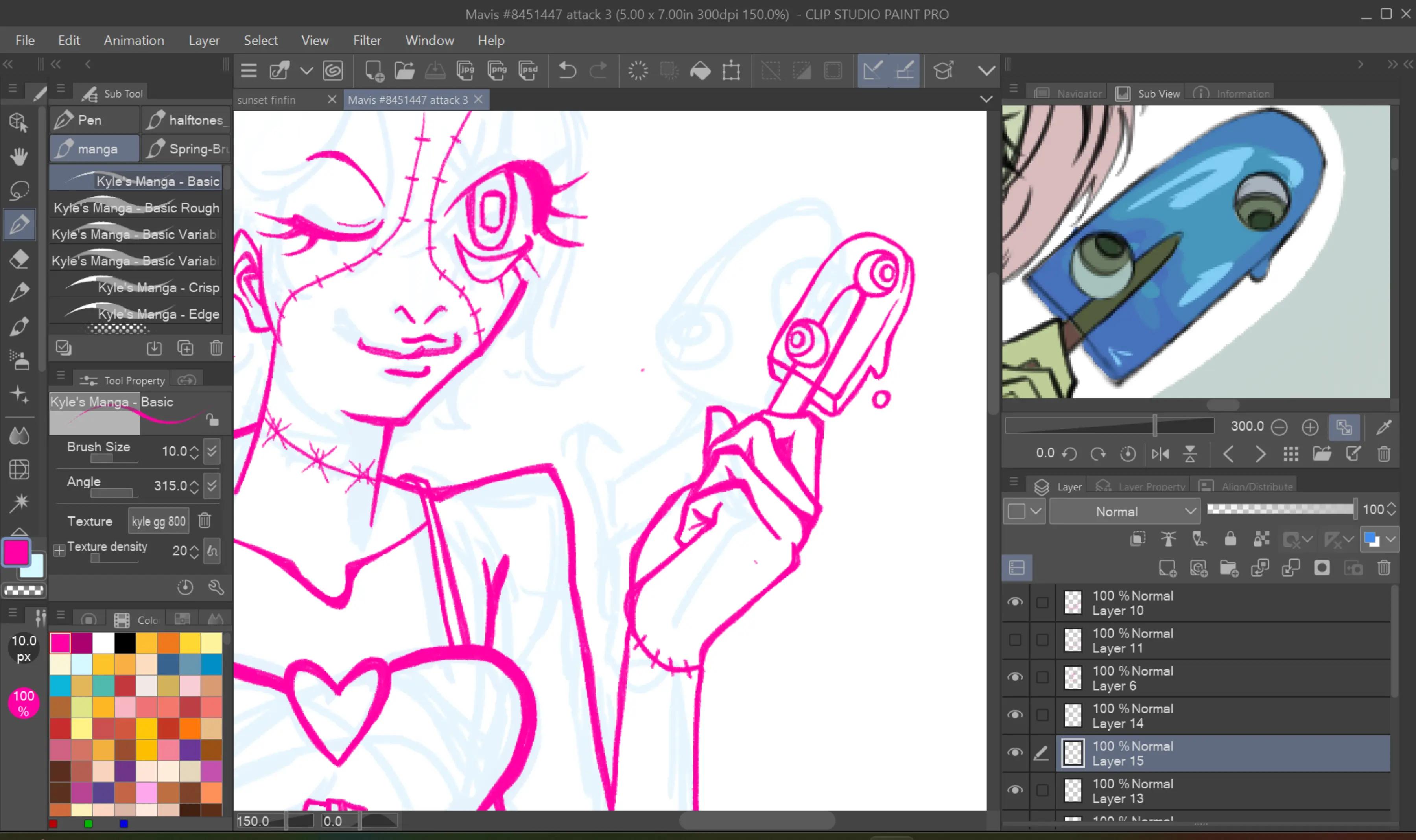The height and width of the screenshot is (840, 1416).
Task: Click the Undo arrow in command bar
Action: pyautogui.click(x=567, y=71)
